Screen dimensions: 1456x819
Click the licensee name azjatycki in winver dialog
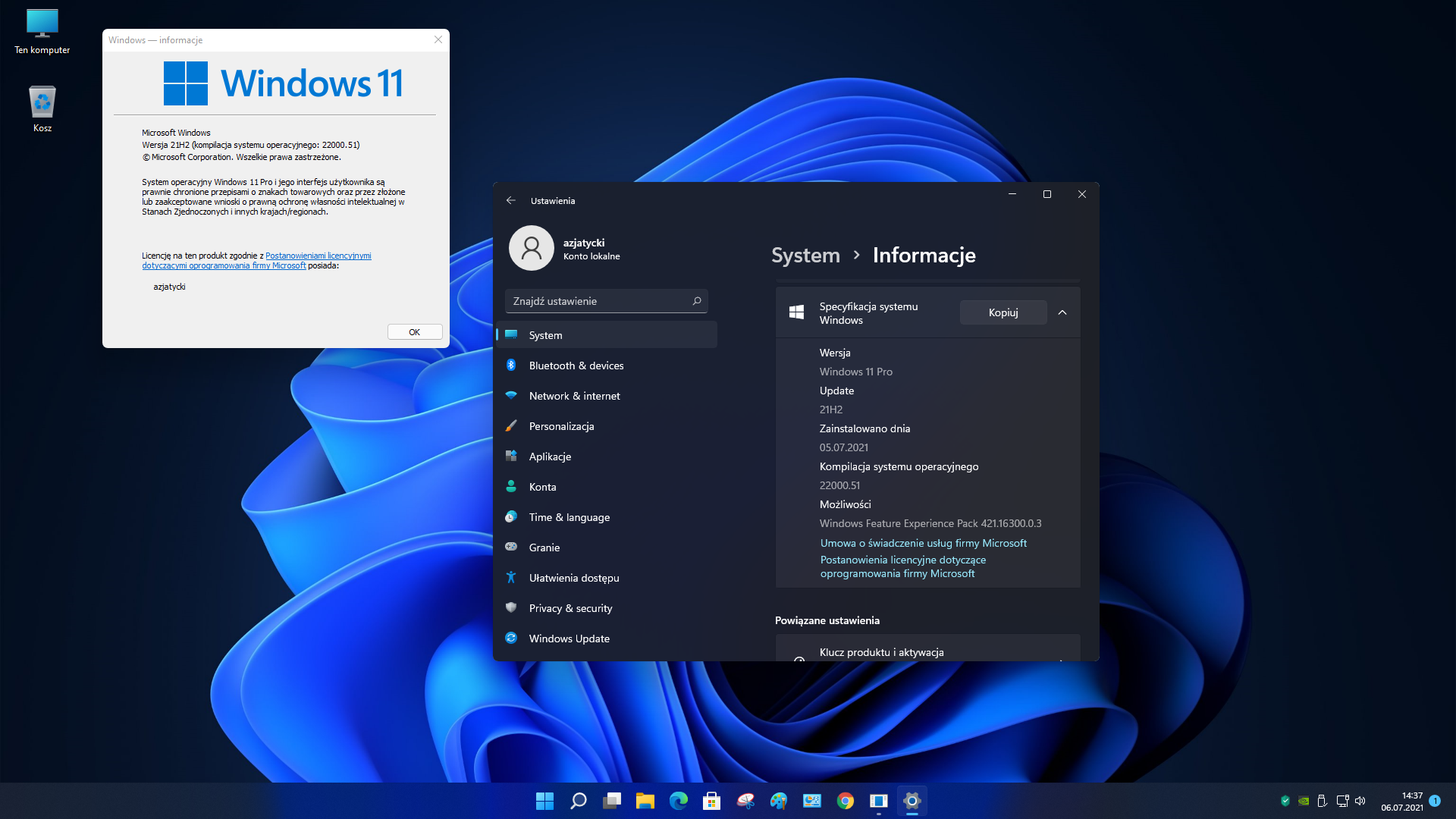pyautogui.click(x=170, y=287)
